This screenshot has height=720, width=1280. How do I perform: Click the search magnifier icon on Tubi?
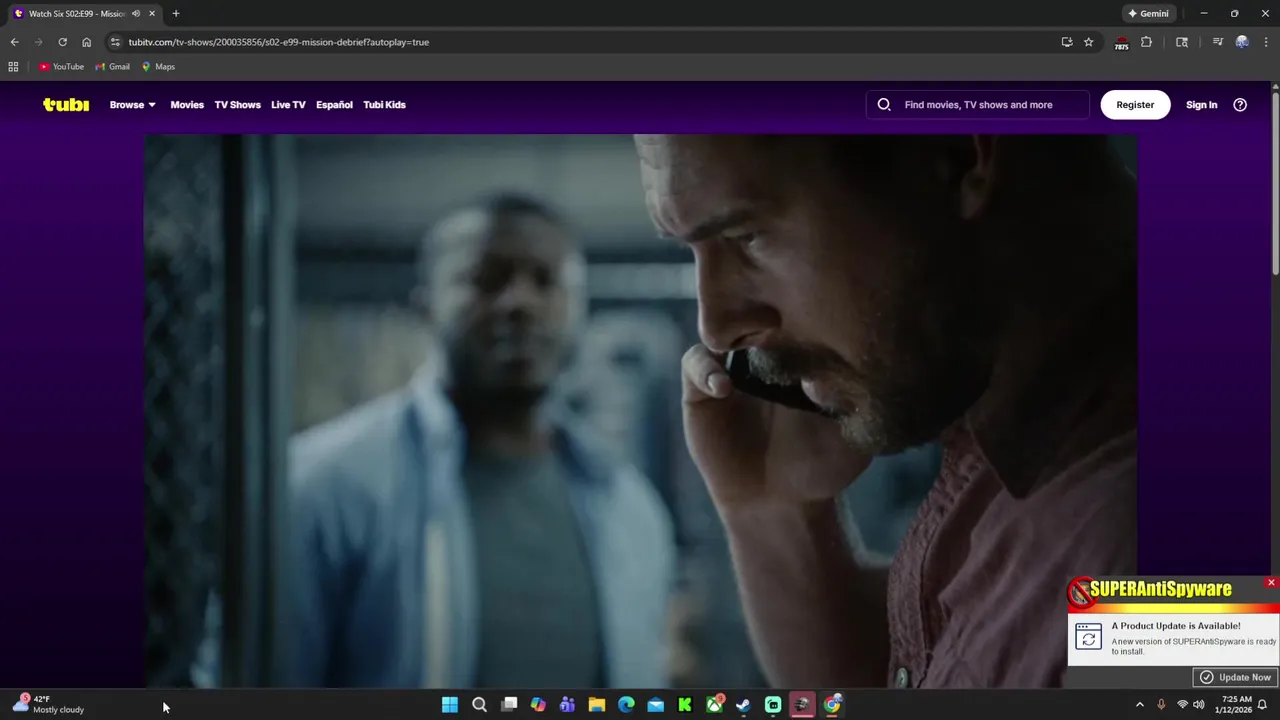[x=884, y=105]
